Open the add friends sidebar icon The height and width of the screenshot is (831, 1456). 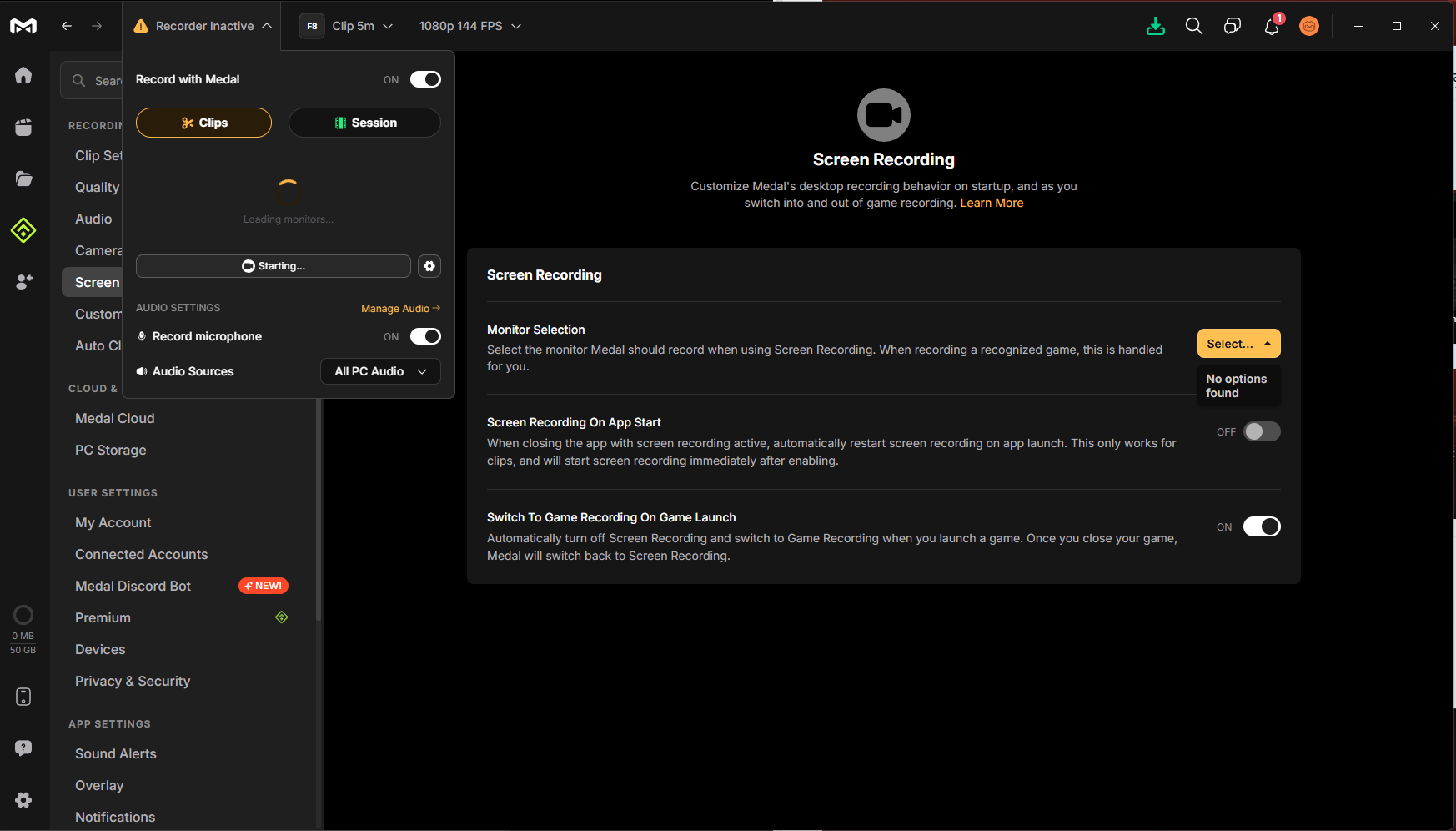[x=23, y=282]
